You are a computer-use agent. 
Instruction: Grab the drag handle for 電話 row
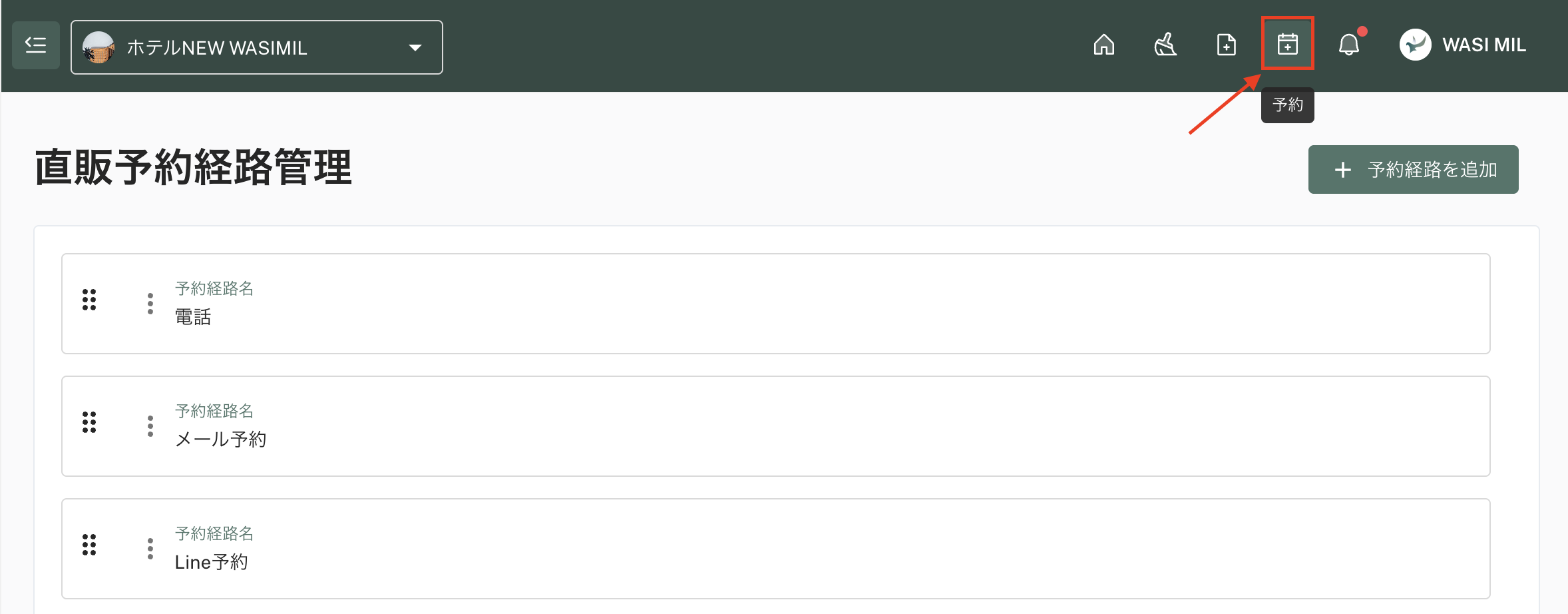click(x=89, y=300)
